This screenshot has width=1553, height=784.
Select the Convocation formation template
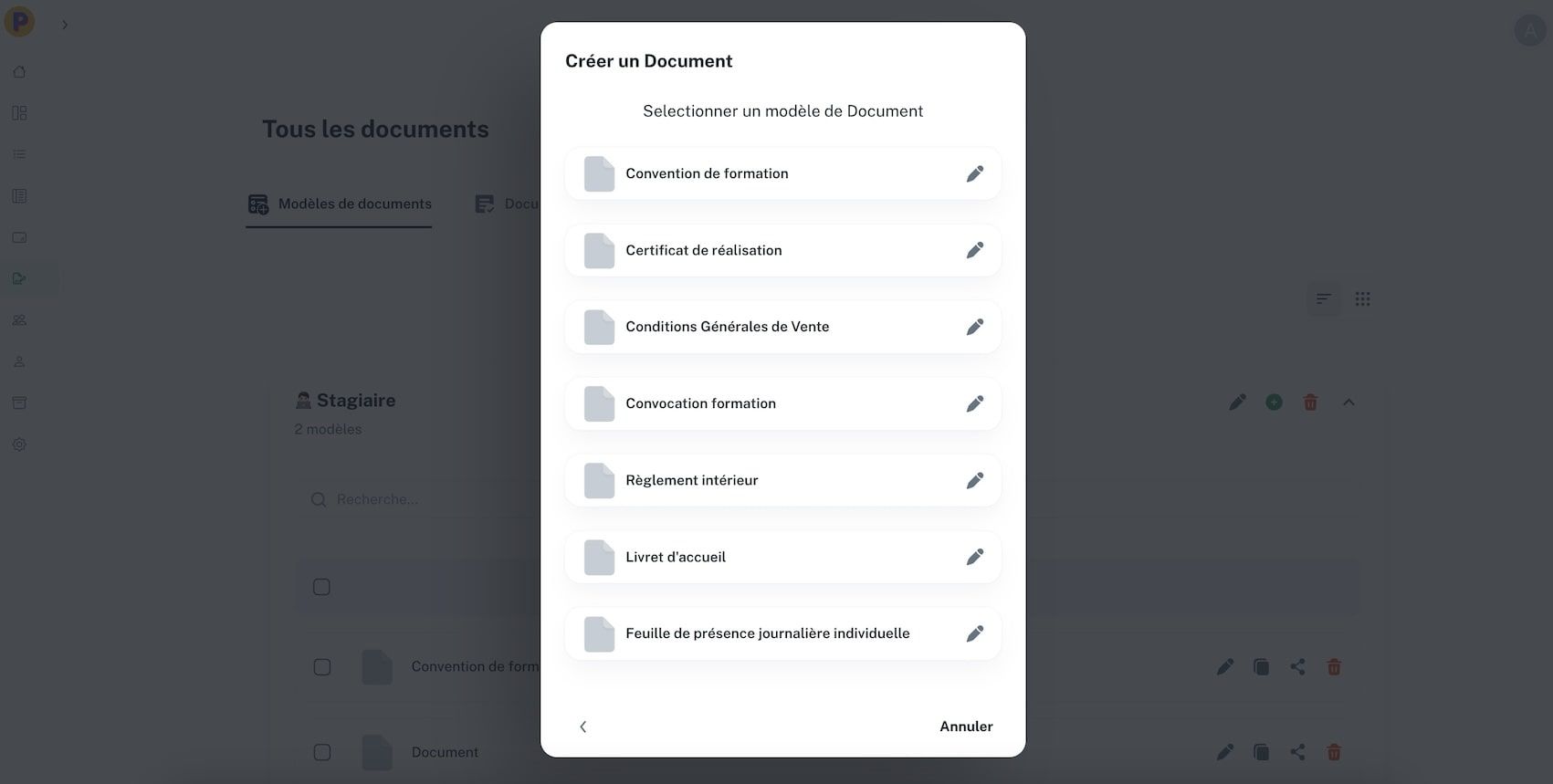[783, 403]
